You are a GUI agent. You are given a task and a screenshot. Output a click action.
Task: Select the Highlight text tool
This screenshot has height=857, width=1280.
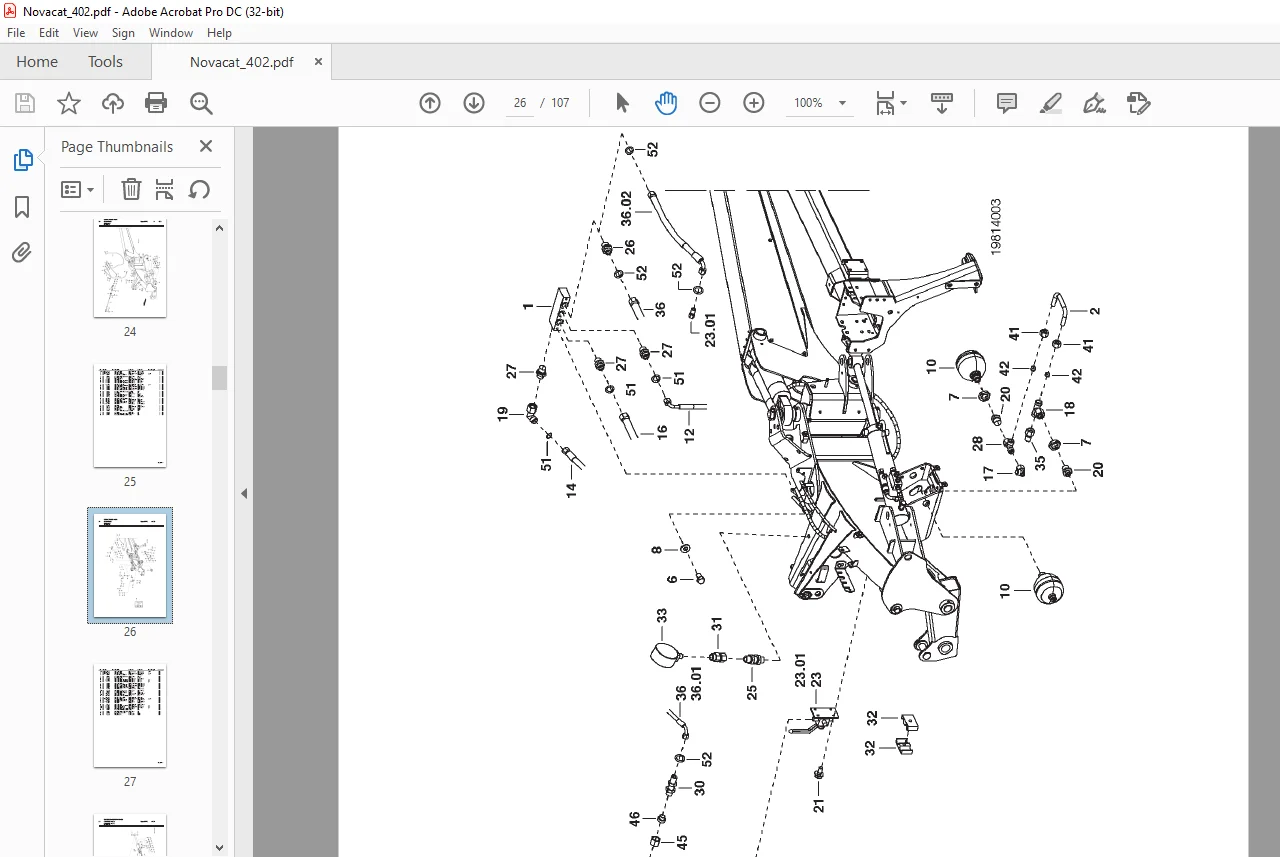pos(1051,103)
